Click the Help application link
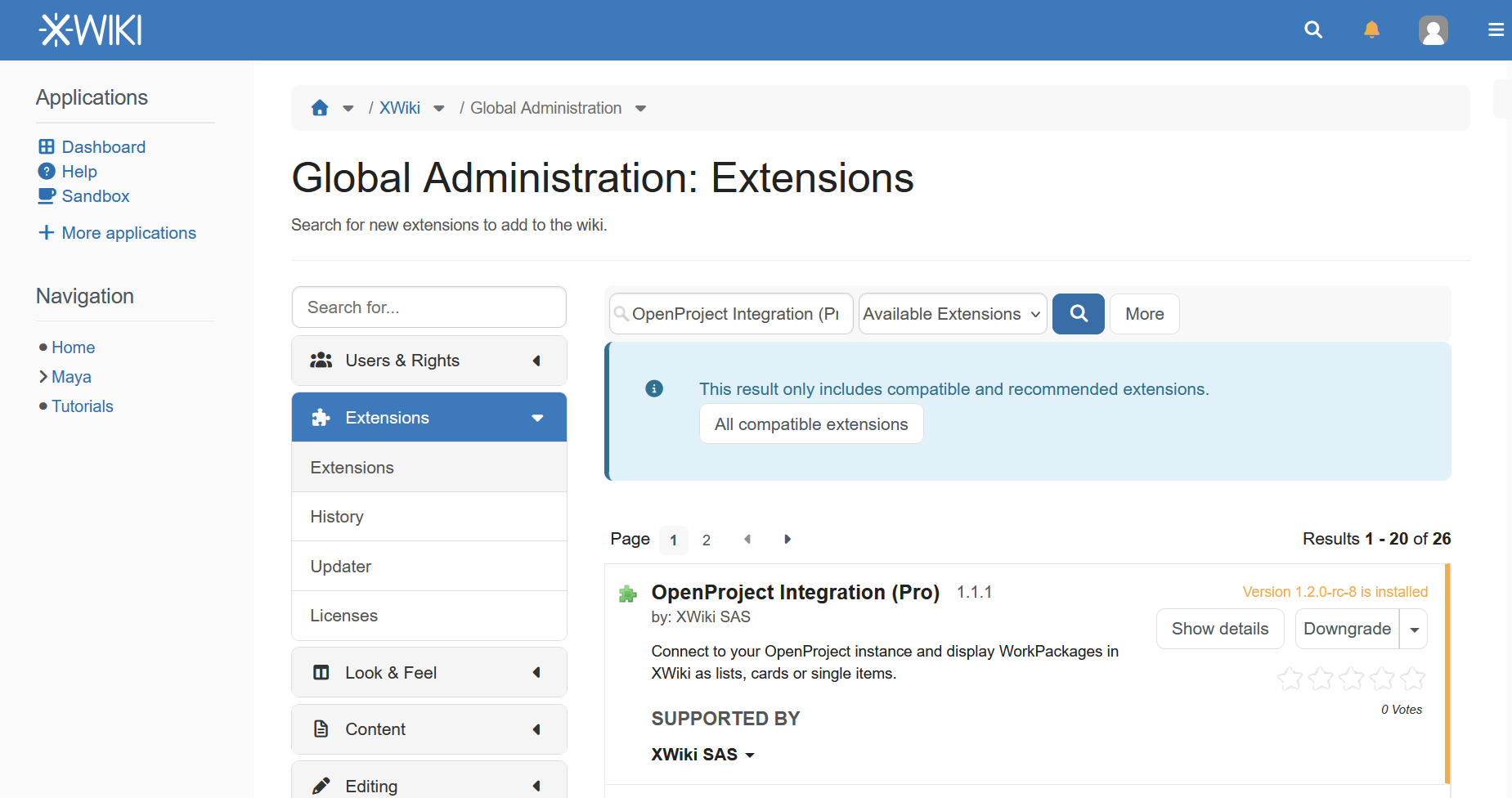 (79, 172)
